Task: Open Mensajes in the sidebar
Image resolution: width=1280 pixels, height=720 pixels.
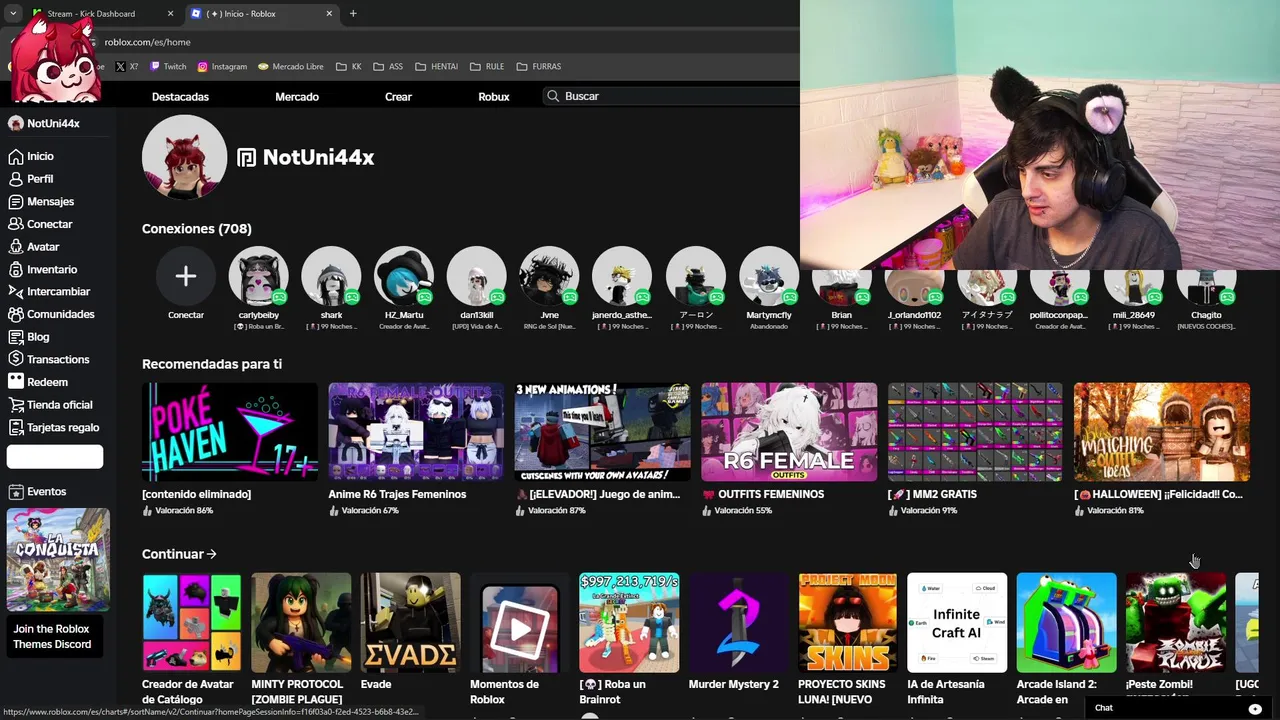Action: pyautogui.click(x=41, y=201)
